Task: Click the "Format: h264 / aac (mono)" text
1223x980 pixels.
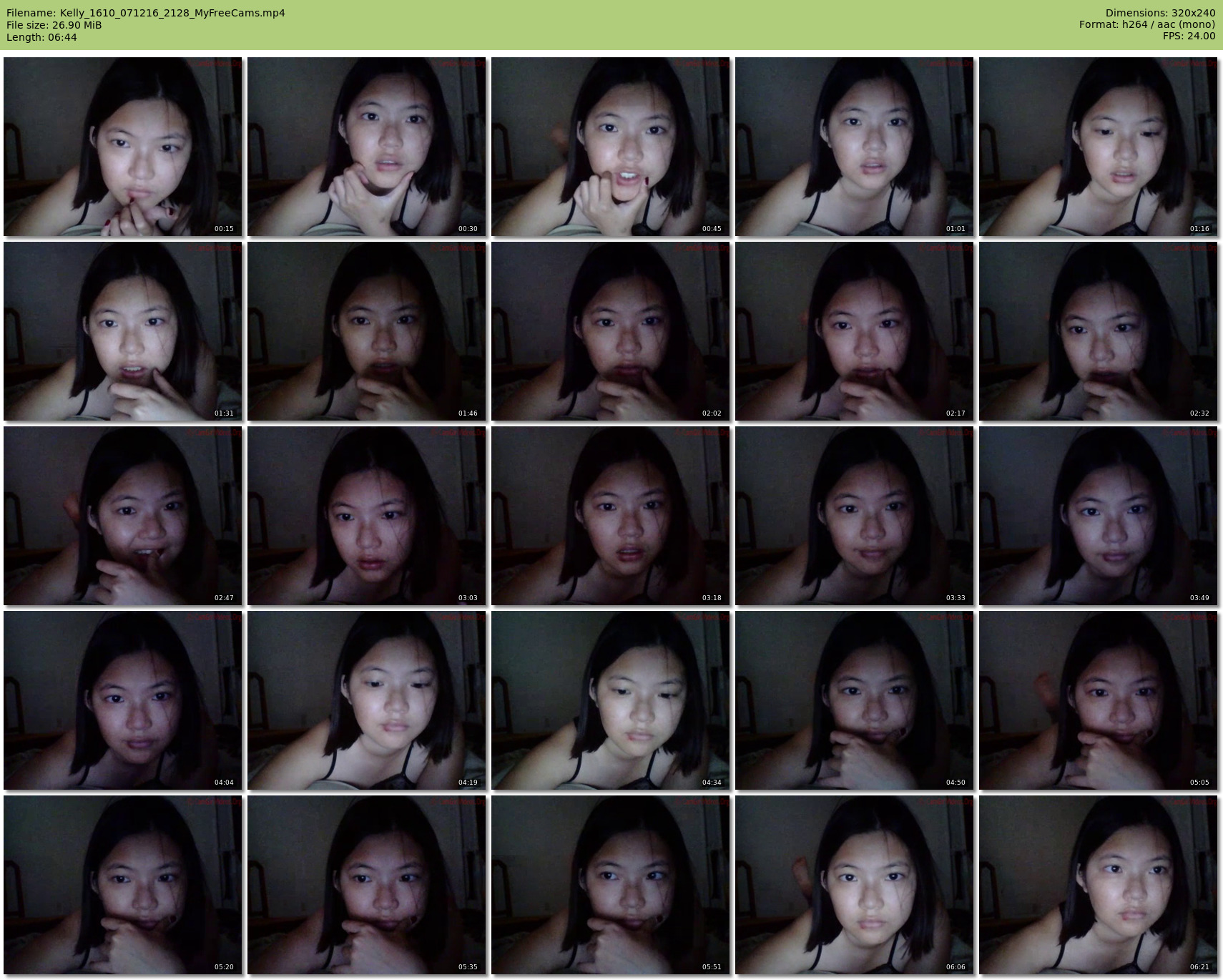Action: click(1147, 24)
